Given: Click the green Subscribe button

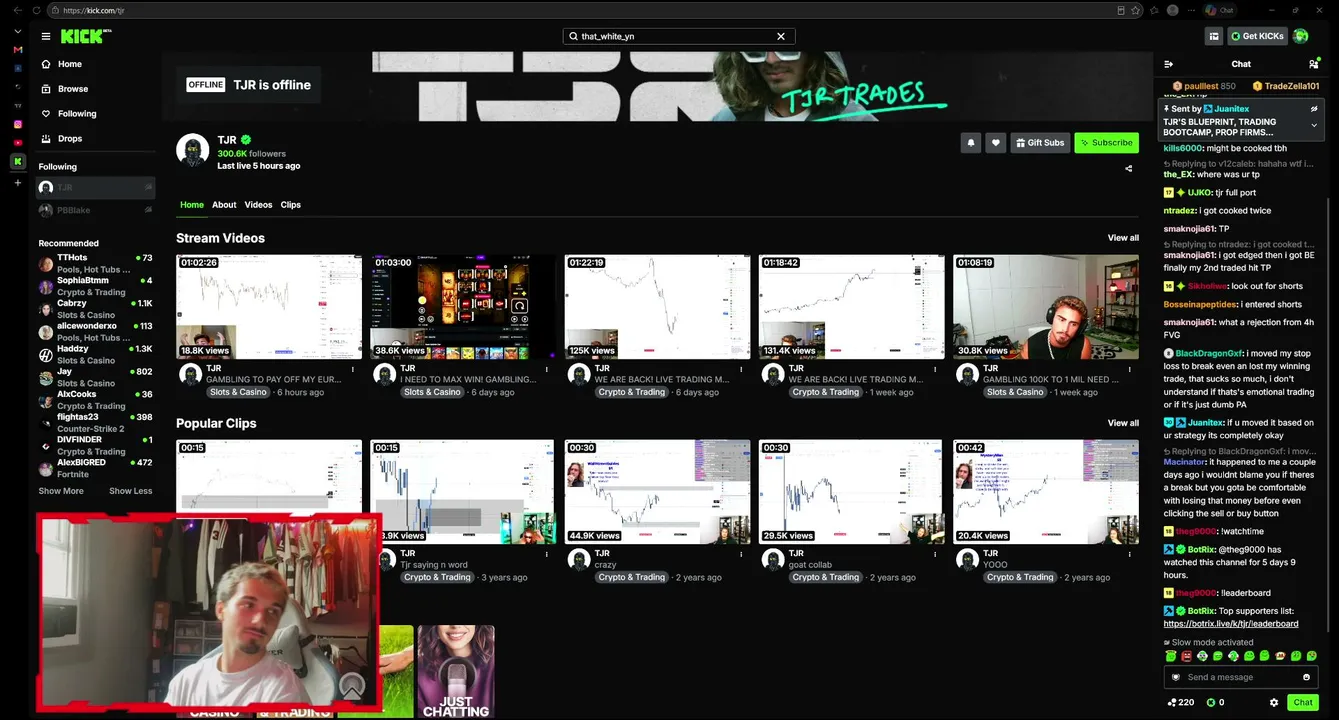Looking at the screenshot, I should [1106, 143].
